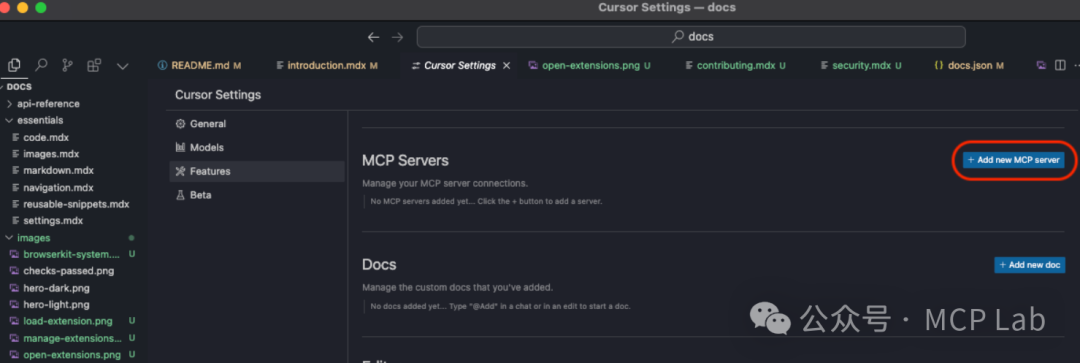Image resolution: width=1080 pixels, height=363 pixels.
Task: Click the image tab icon beside split editor
Action: 1041,65
